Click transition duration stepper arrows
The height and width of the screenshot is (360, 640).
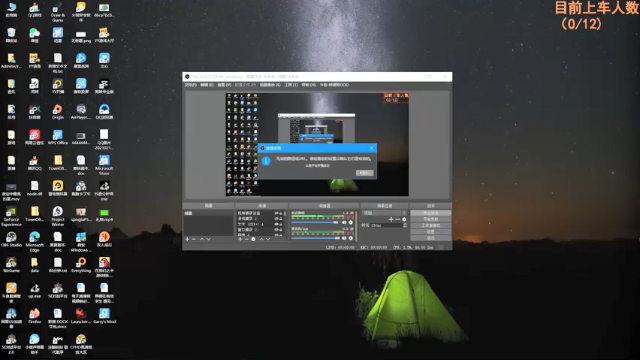405,225
